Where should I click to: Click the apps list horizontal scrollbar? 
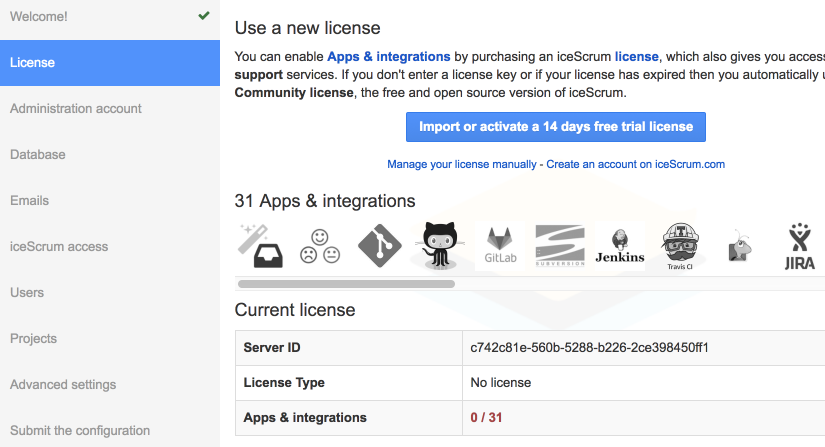coord(345,284)
